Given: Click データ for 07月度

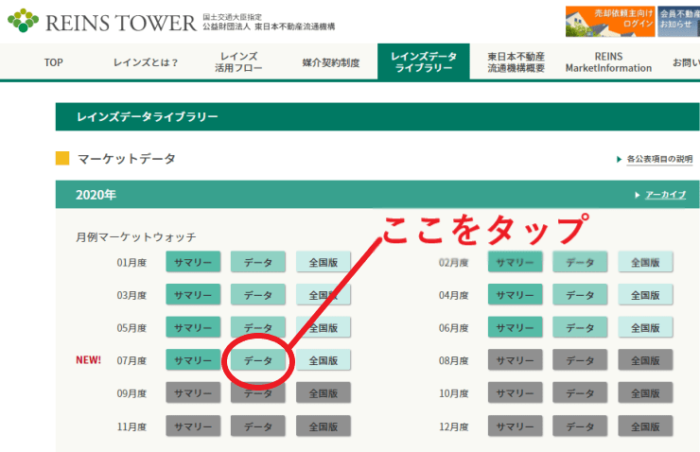Looking at the screenshot, I should [x=258, y=360].
